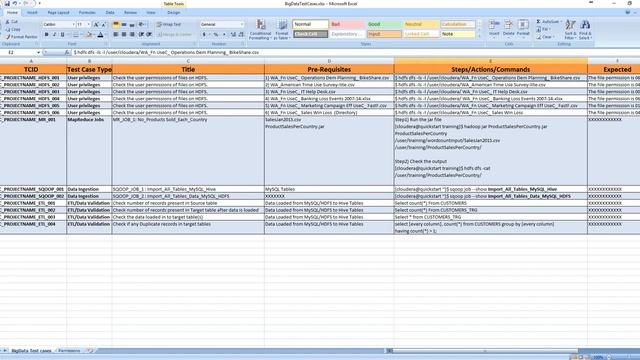The height and width of the screenshot is (360, 640).
Task: Switch to the Page Layout ribbon tab
Action: point(58,13)
